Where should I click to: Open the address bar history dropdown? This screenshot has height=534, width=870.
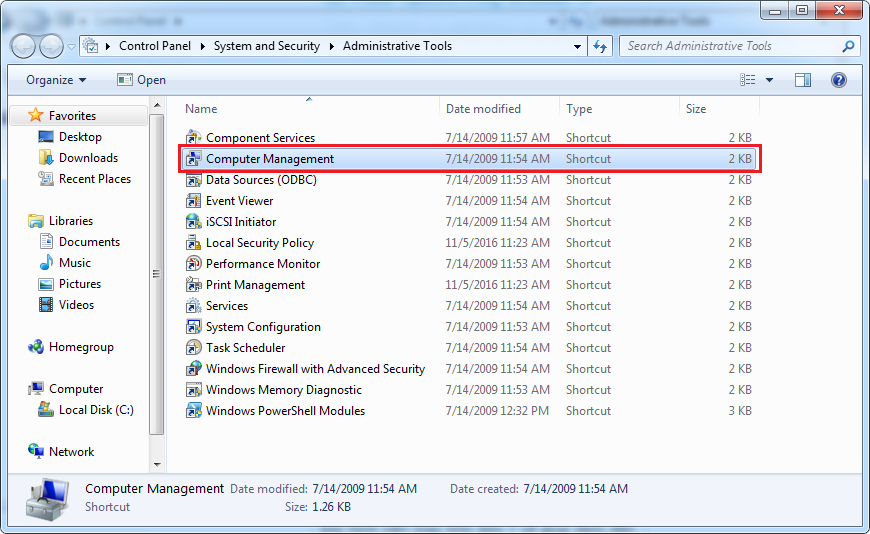point(578,46)
